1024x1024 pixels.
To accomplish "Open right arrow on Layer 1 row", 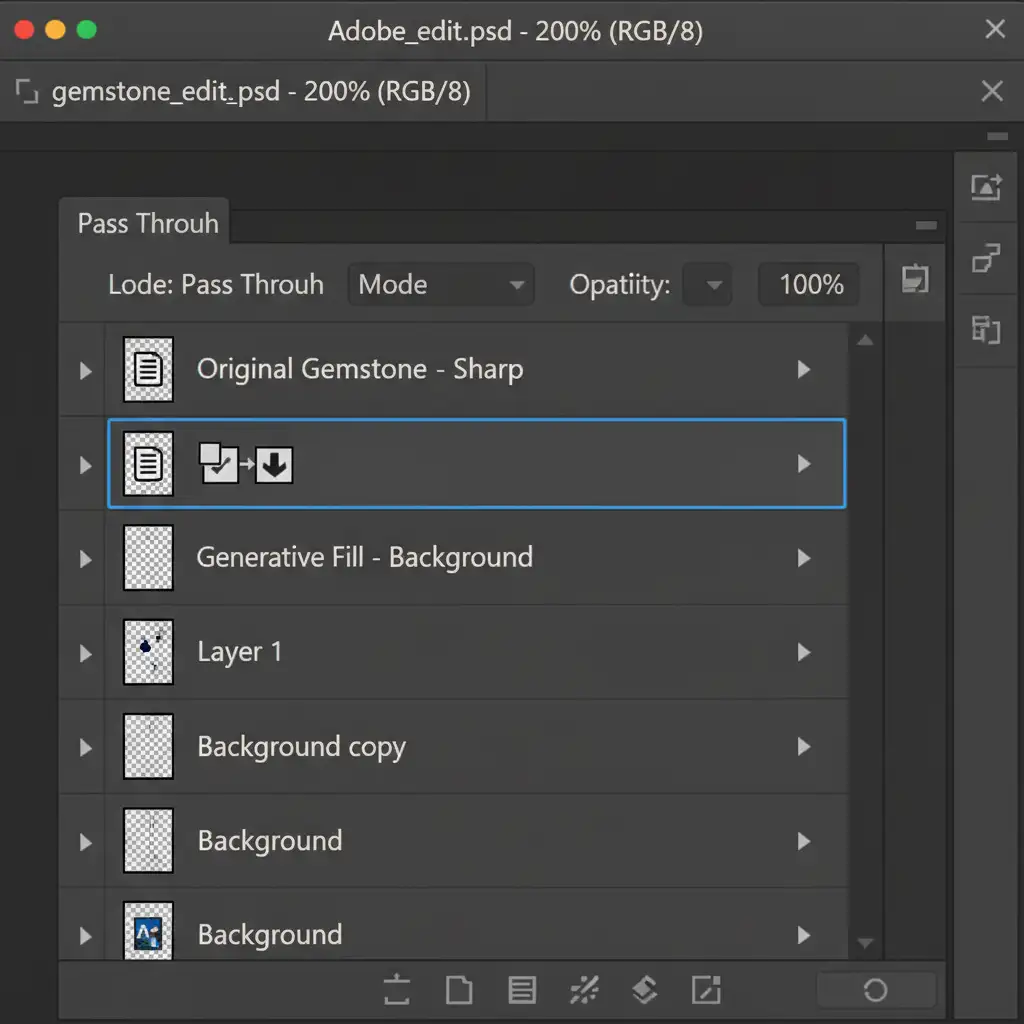I will [803, 653].
